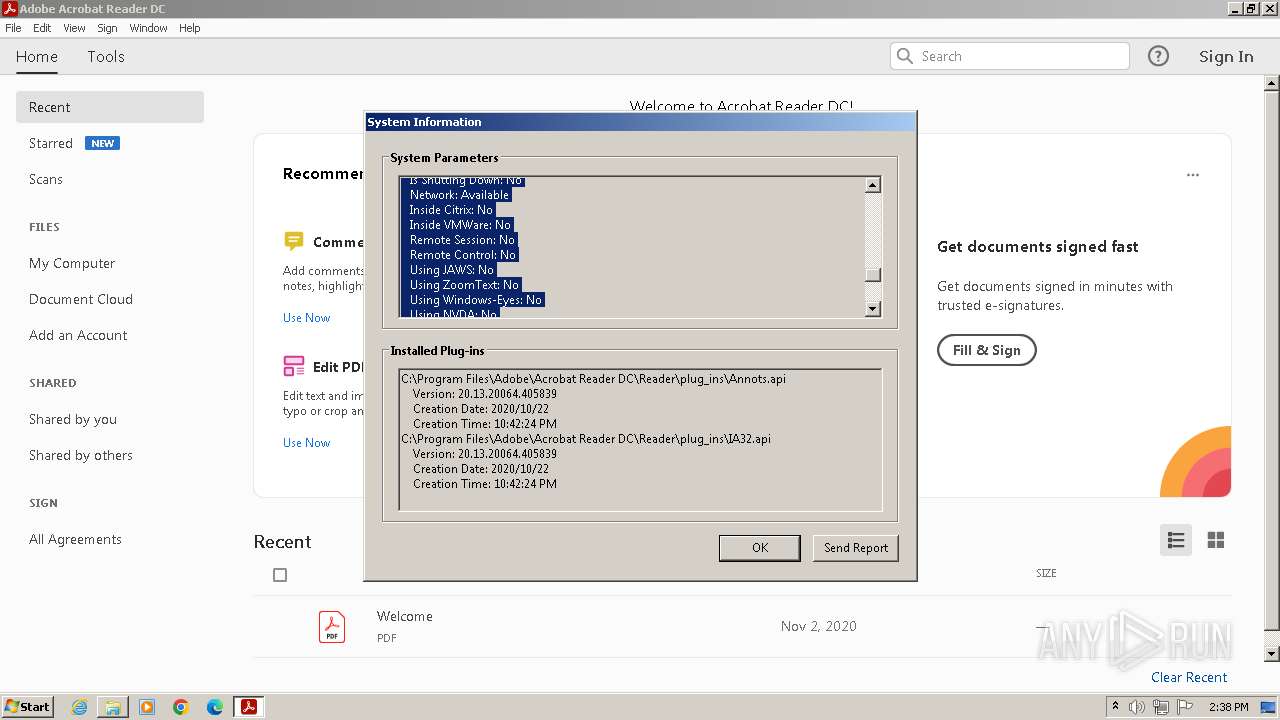
Task: Open the Help question mark icon
Action: pos(1158,56)
